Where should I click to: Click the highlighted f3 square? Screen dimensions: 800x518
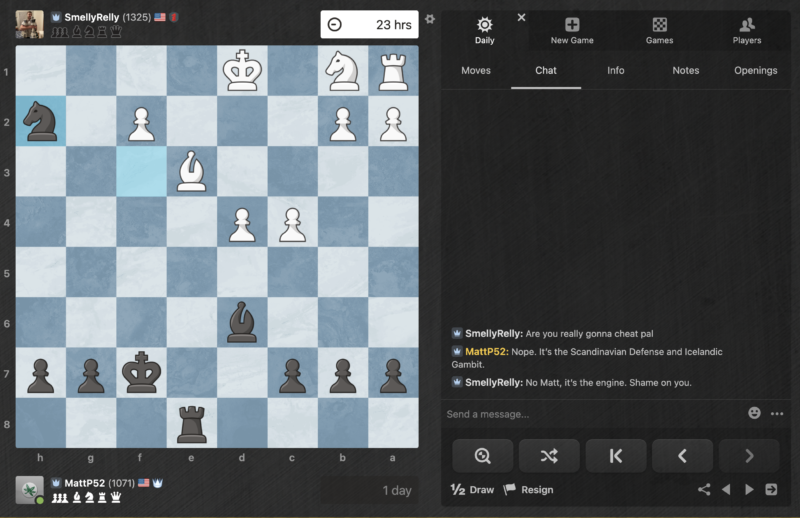[141, 171]
